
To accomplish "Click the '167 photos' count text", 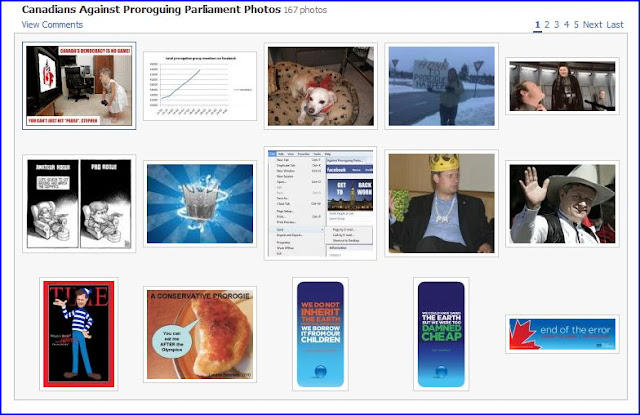I will 305,10.
